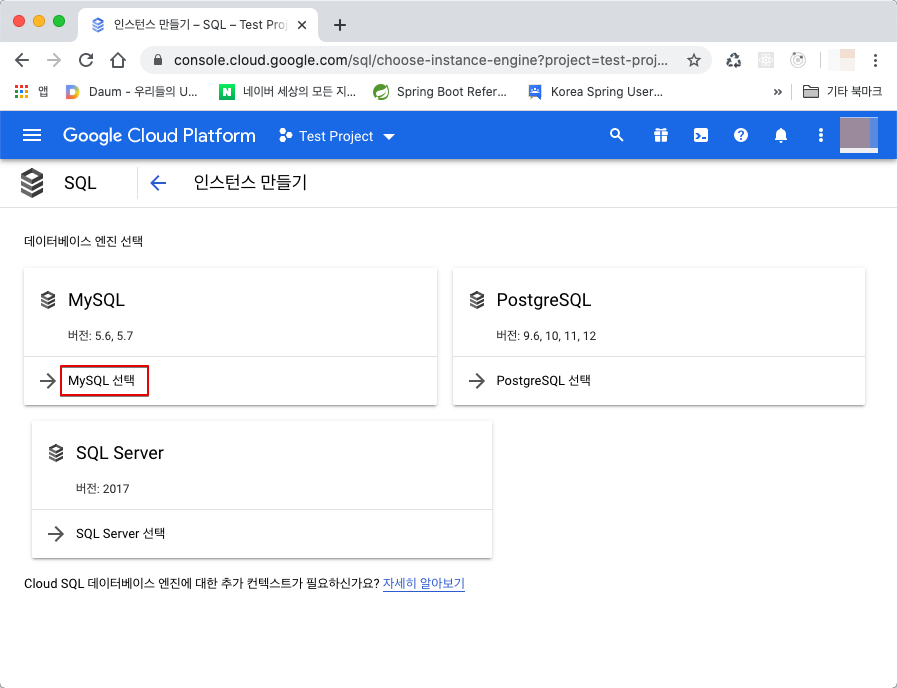
Task: Click PostgreSQL version text 9.6, 10, 11, 12
Action: (546, 336)
